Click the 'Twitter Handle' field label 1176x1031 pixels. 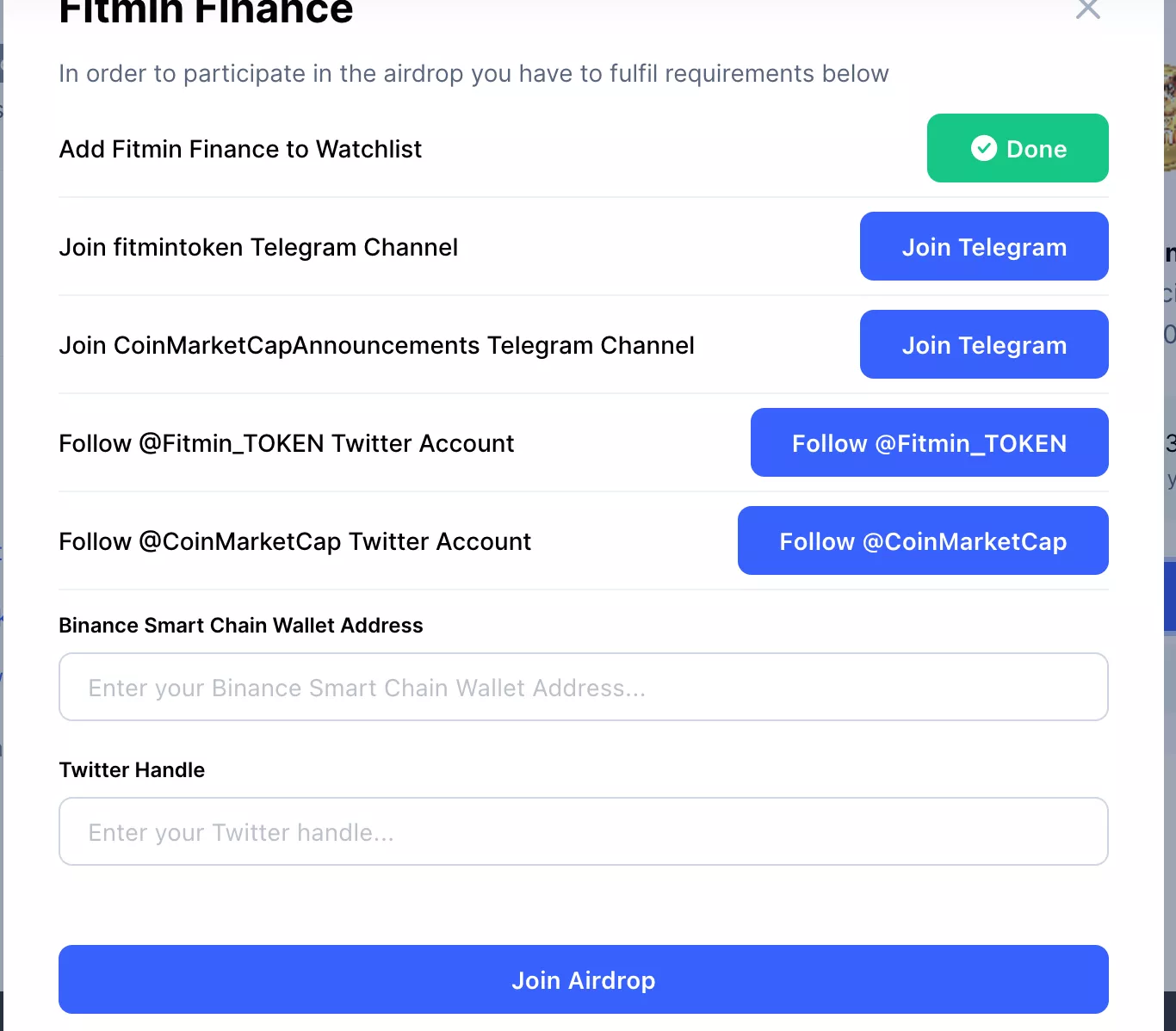tap(132, 770)
